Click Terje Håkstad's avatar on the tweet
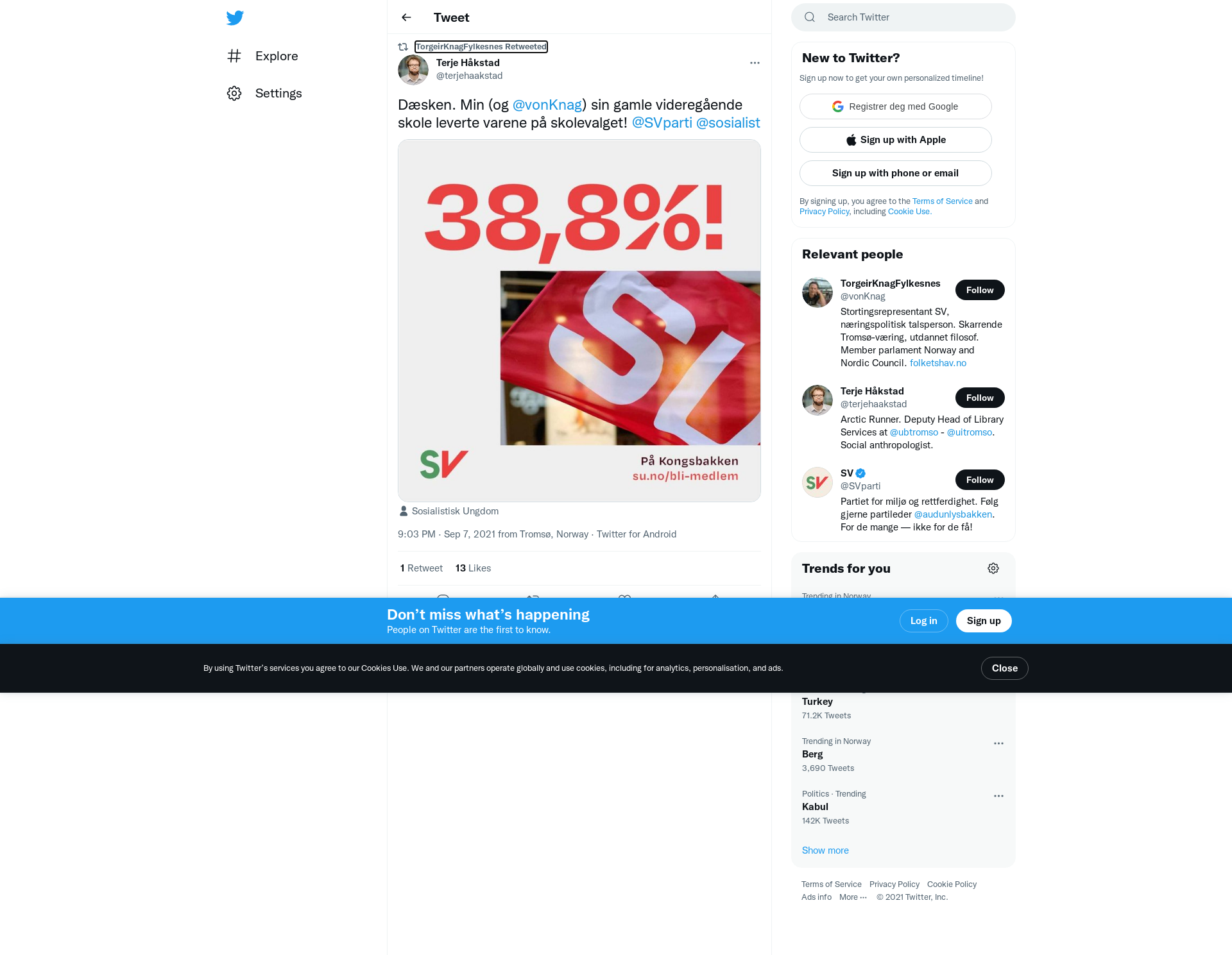This screenshot has width=1232, height=955. click(413, 69)
